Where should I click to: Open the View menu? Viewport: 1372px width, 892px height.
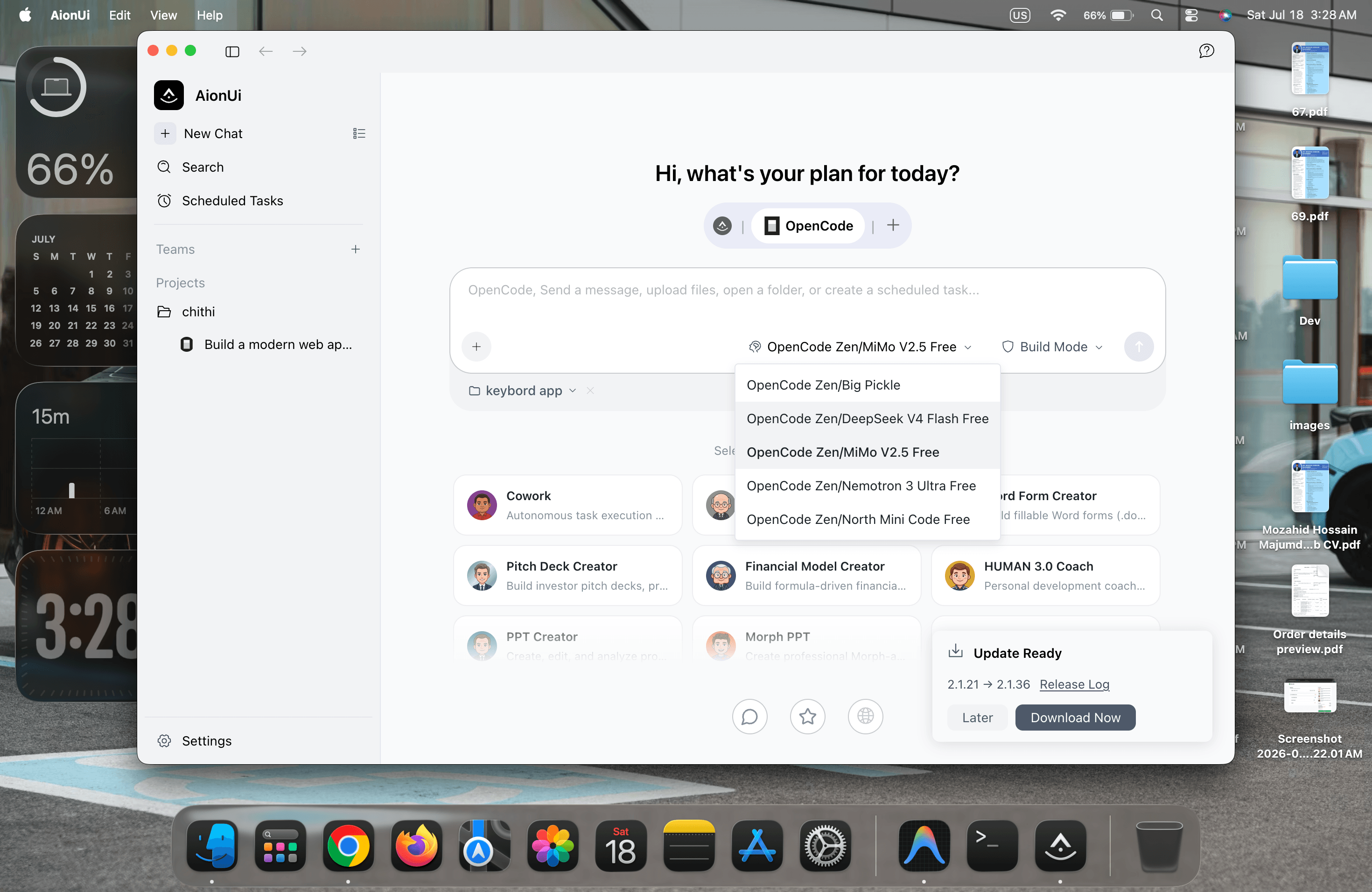coord(163,15)
